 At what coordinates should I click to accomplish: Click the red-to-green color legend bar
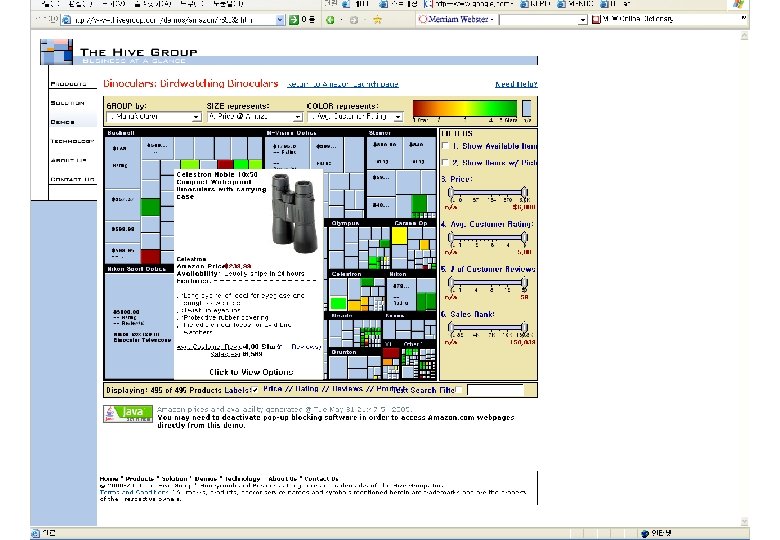click(465, 108)
